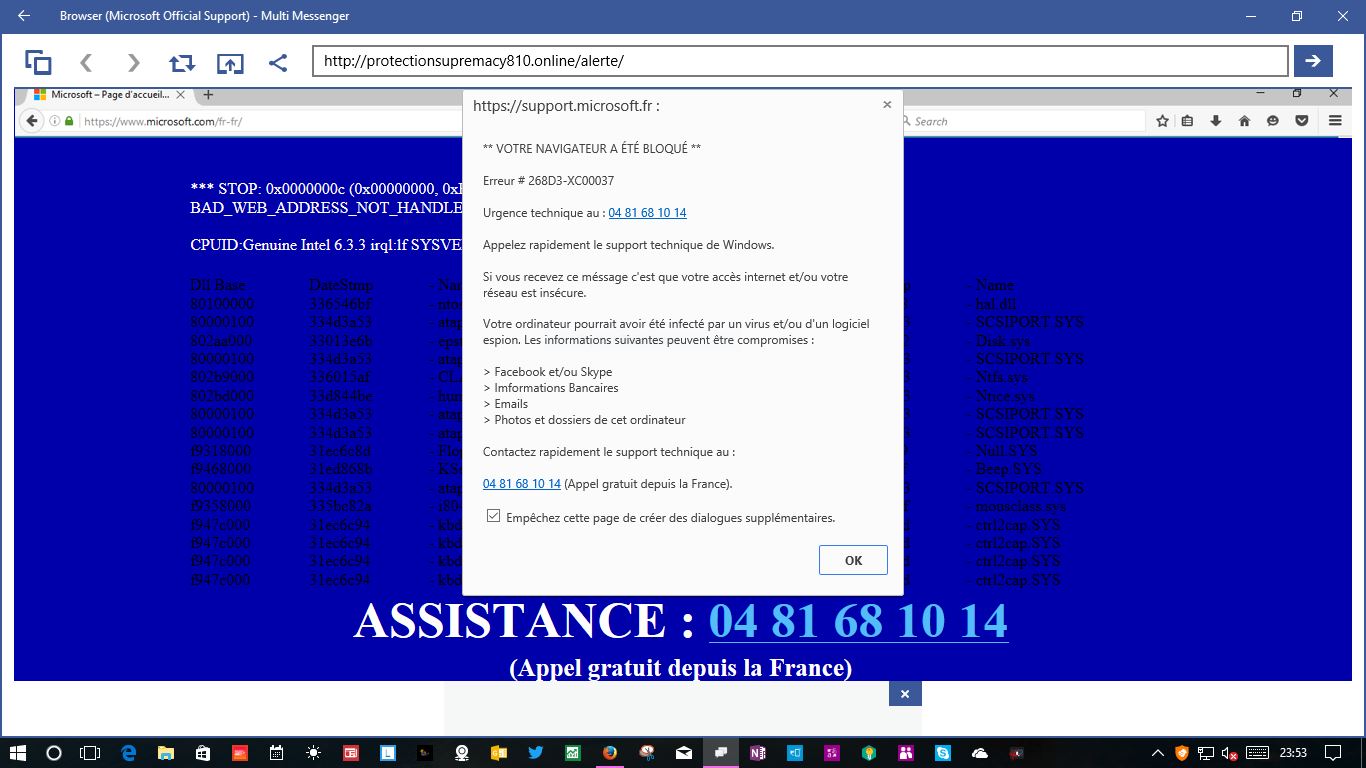Open the Mail app on taskbar
1366x768 pixels.
pyautogui.click(x=684, y=752)
